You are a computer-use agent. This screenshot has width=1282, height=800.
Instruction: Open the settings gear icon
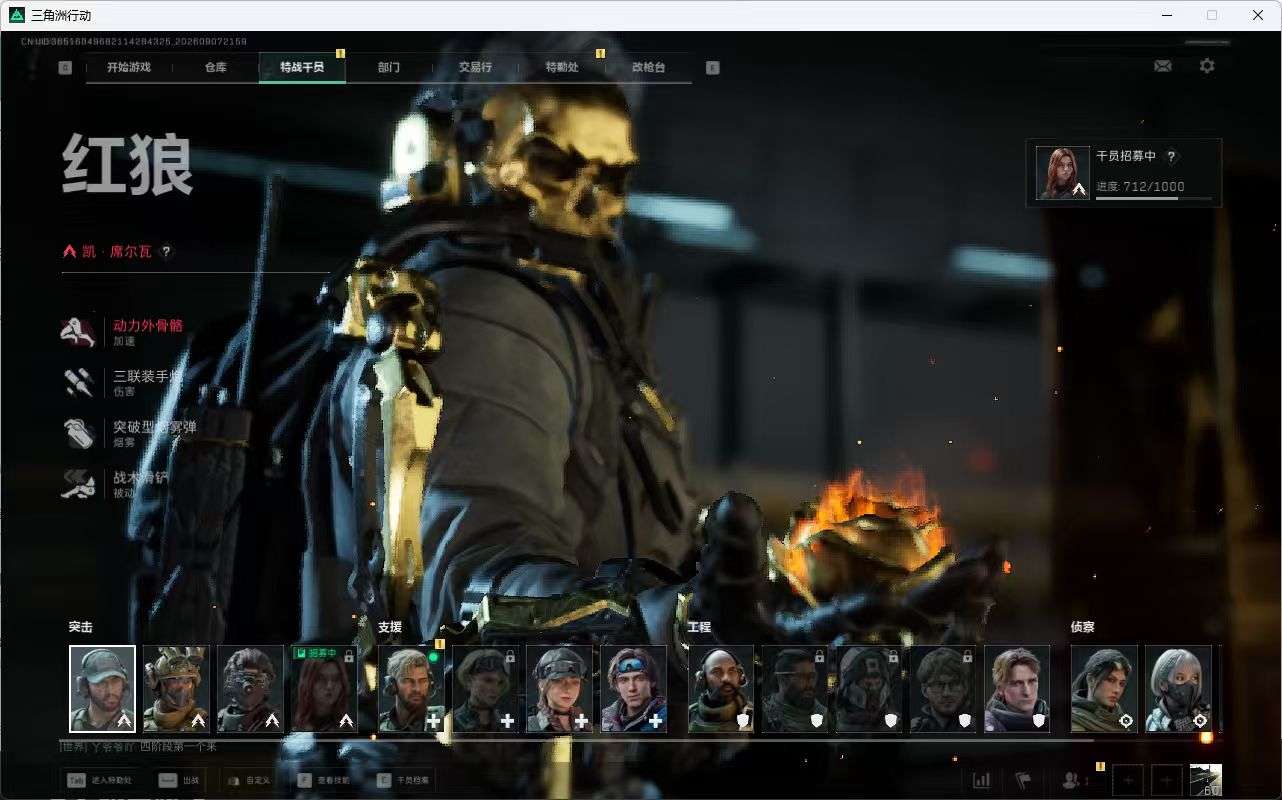pyautogui.click(x=1207, y=66)
